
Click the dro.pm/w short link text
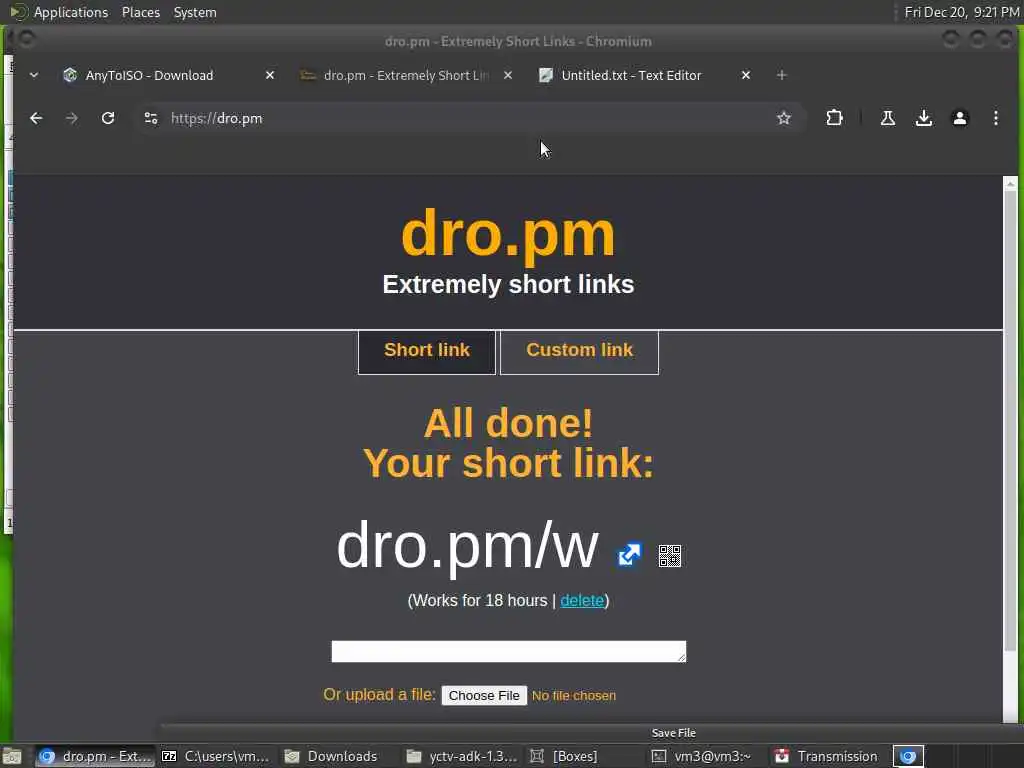coord(467,547)
